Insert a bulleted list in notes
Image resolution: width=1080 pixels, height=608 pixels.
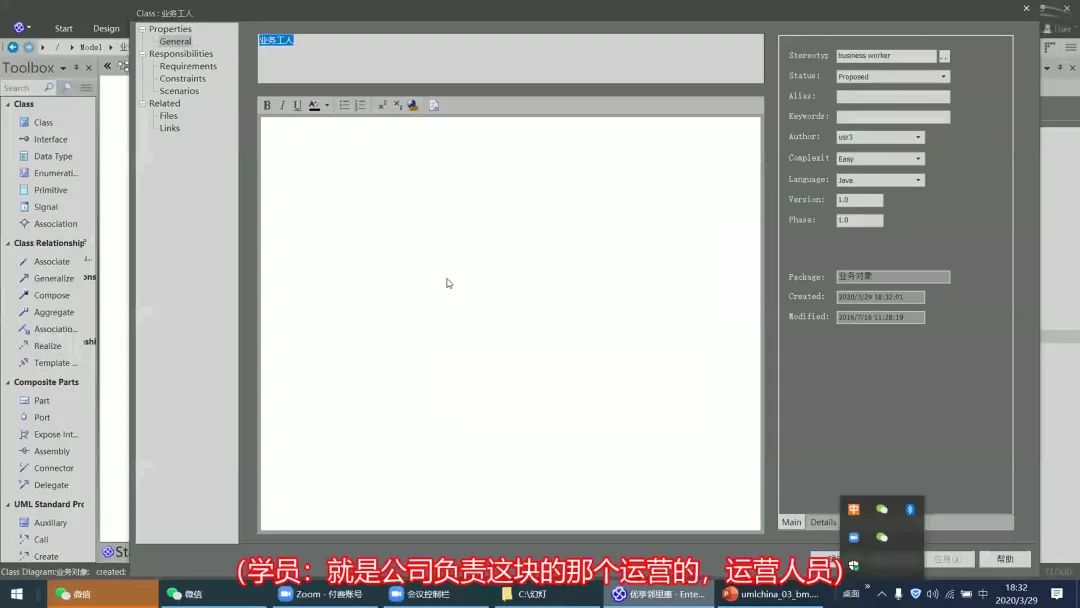tap(344, 105)
